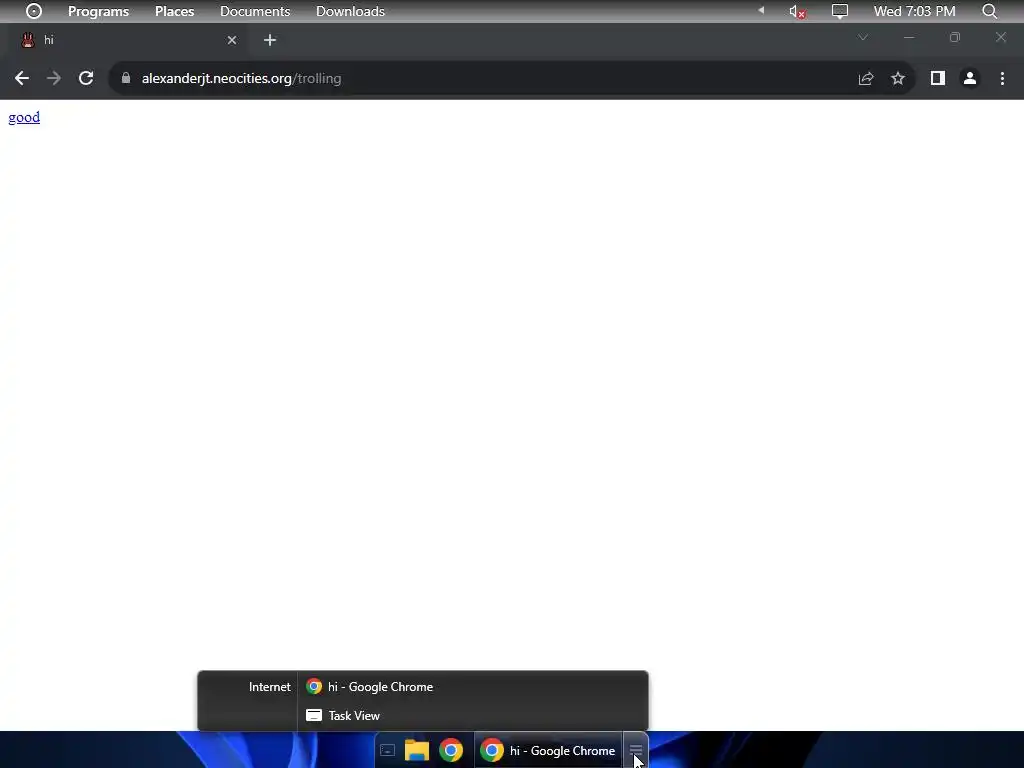Launch pinned Chrome icon in taskbar
1024x768 pixels.
pos(451,750)
